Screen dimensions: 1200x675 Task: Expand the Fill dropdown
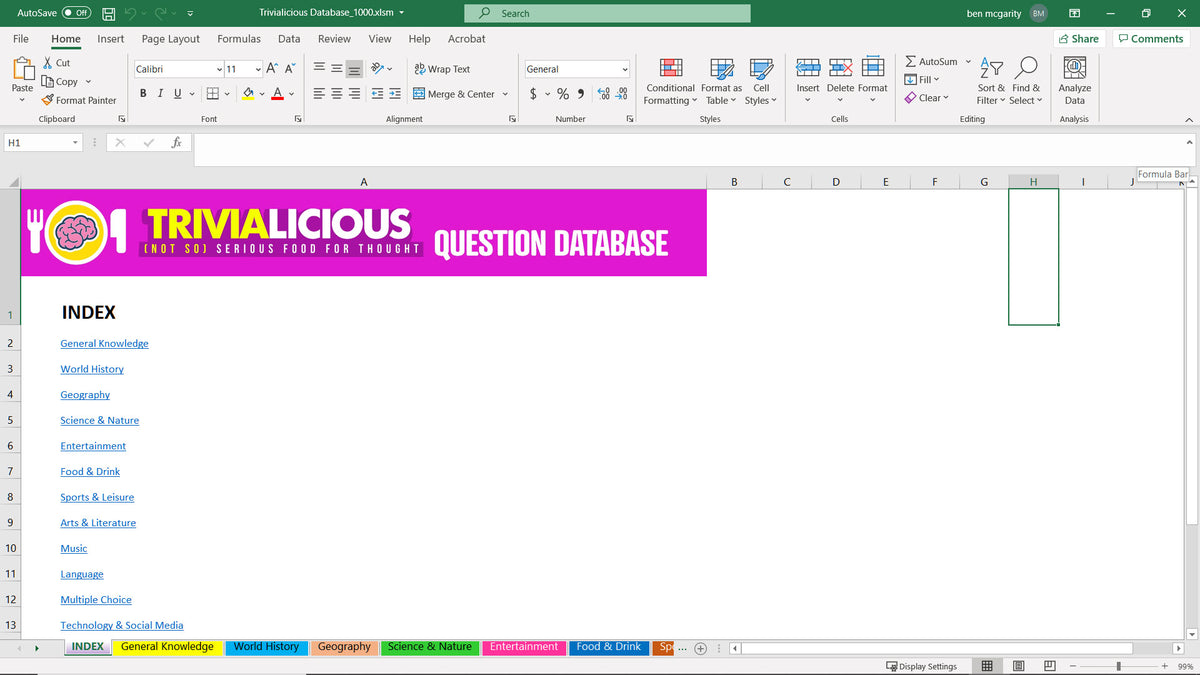click(936, 80)
